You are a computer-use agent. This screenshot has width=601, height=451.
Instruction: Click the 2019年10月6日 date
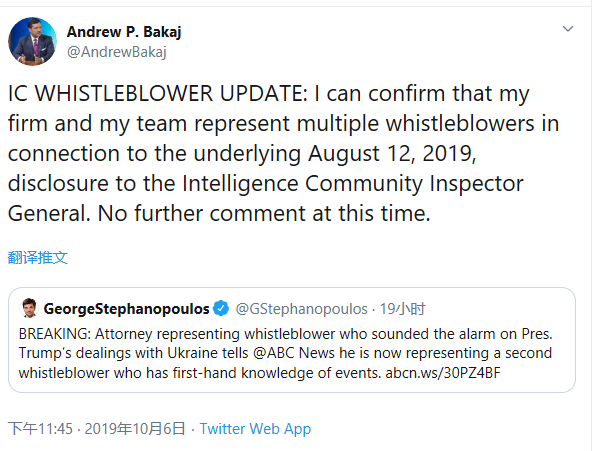(136, 428)
